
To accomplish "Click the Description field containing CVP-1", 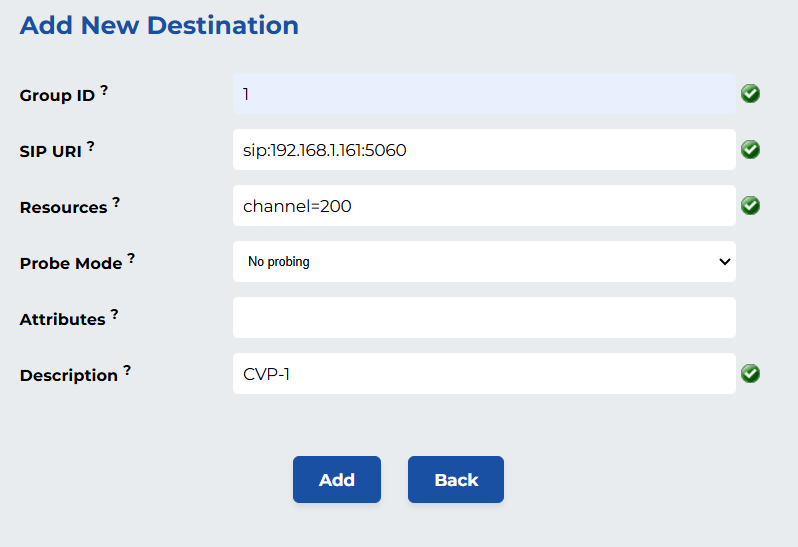I will (x=484, y=374).
